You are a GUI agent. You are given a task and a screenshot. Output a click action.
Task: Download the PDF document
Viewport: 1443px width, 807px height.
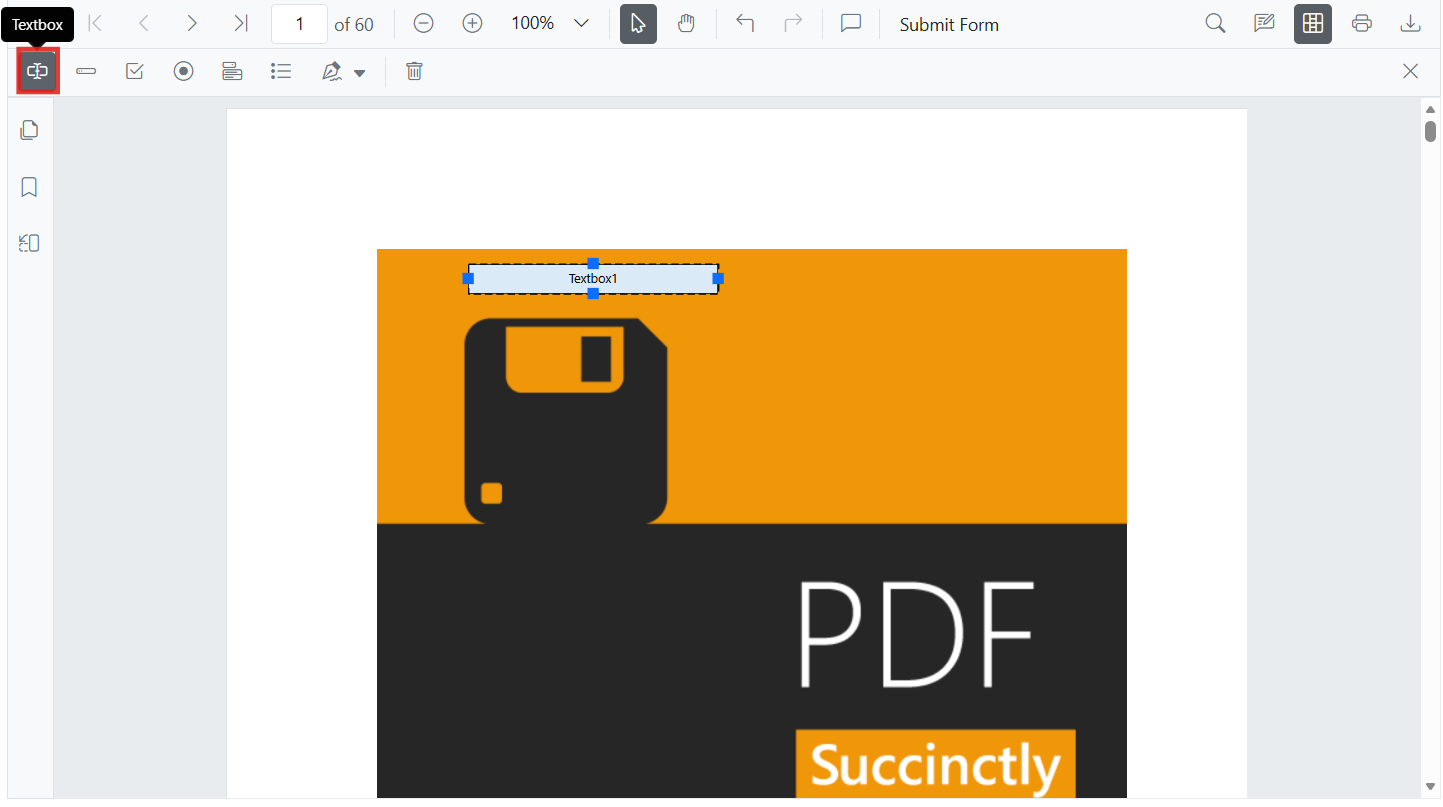click(1410, 24)
